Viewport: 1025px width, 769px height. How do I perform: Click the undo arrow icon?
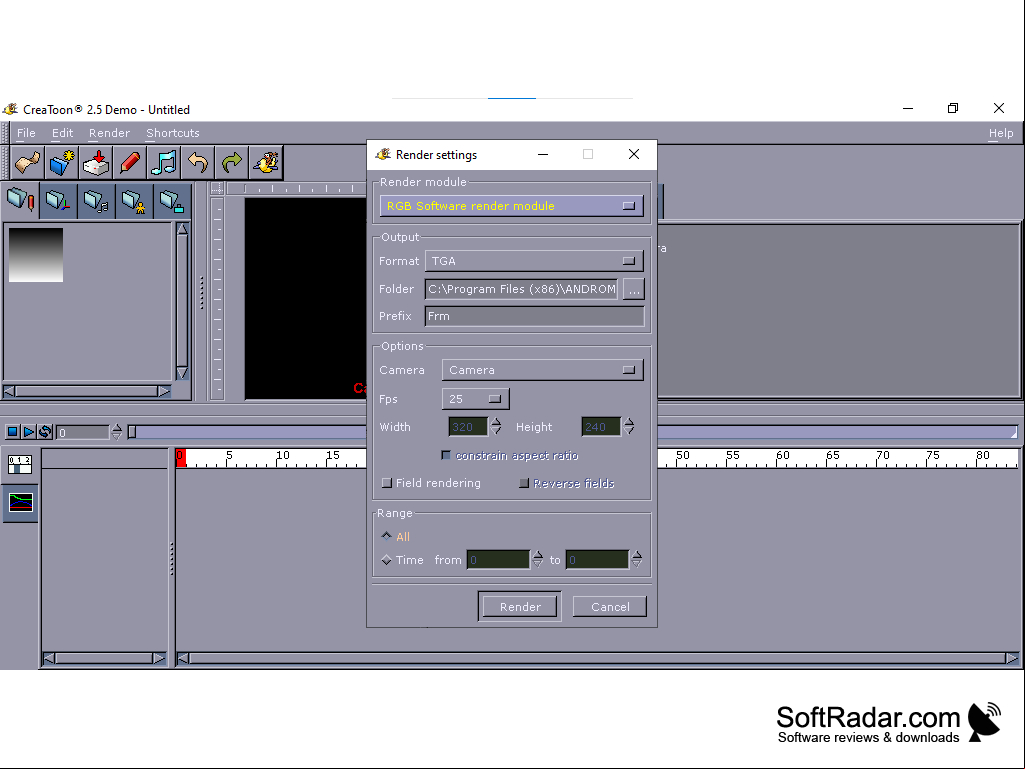197,162
